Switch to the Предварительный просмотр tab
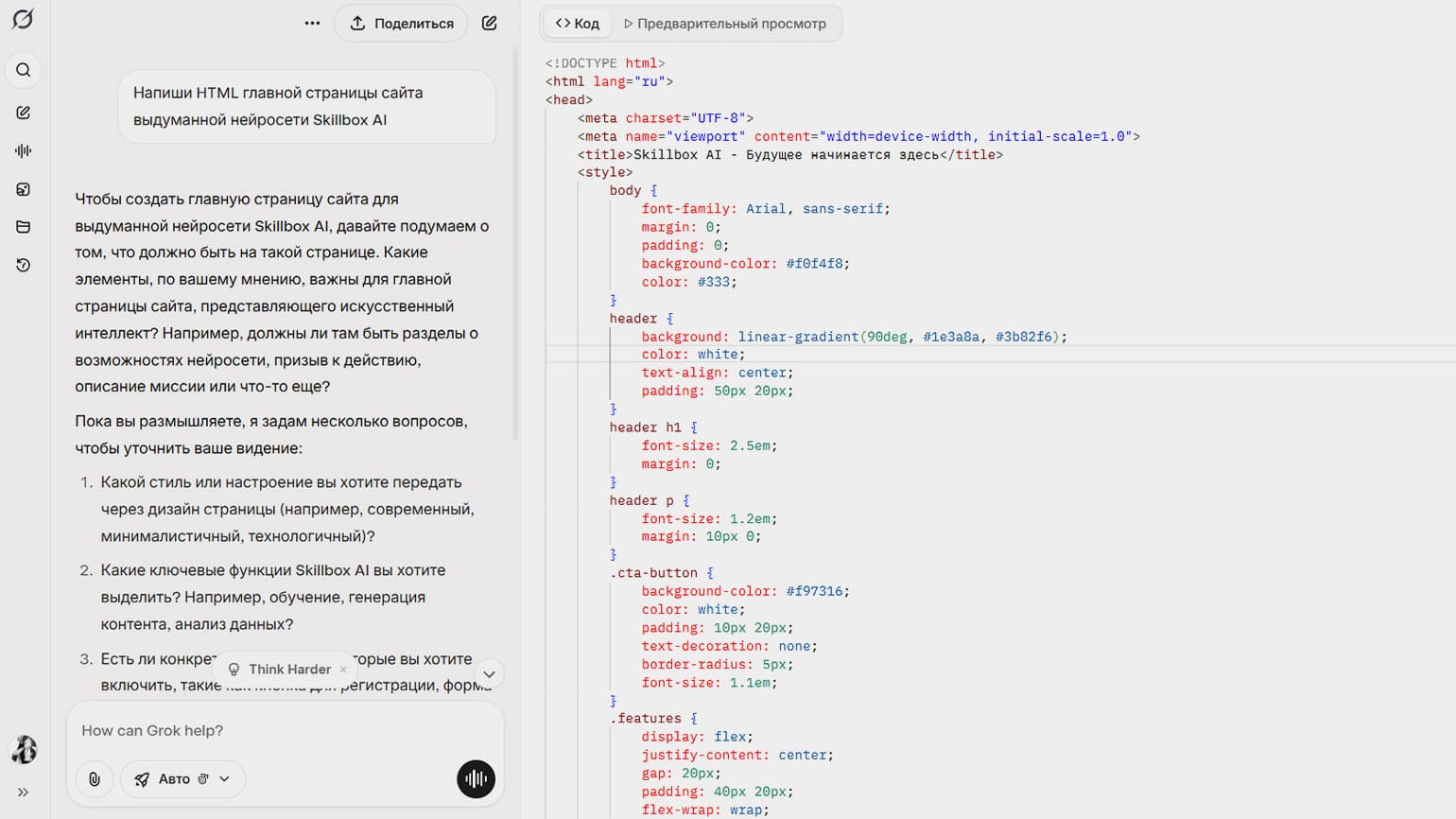This screenshot has width=1456, height=819. coord(724,24)
